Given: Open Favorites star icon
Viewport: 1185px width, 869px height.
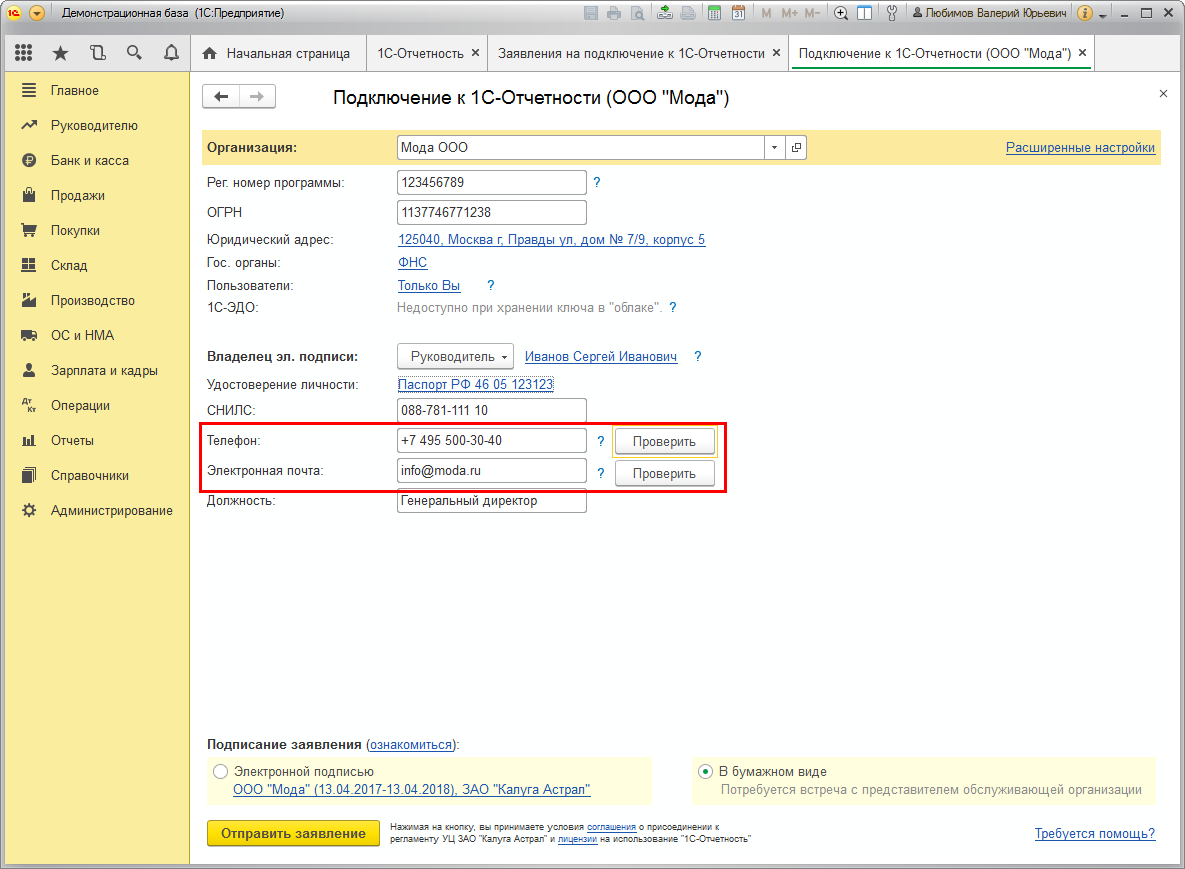Looking at the screenshot, I should click(60, 53).
